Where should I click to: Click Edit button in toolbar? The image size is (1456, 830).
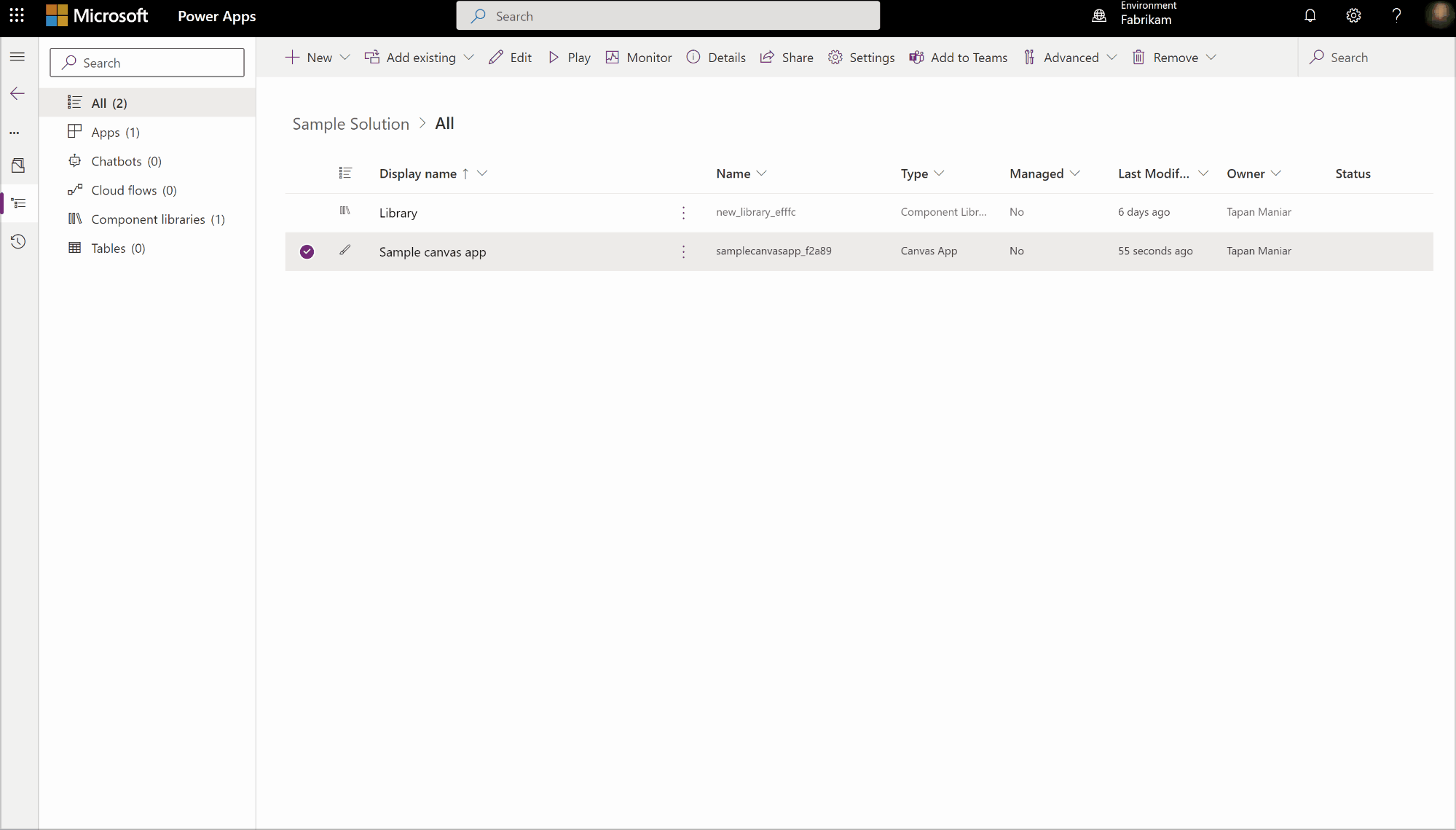coord(510,57)
